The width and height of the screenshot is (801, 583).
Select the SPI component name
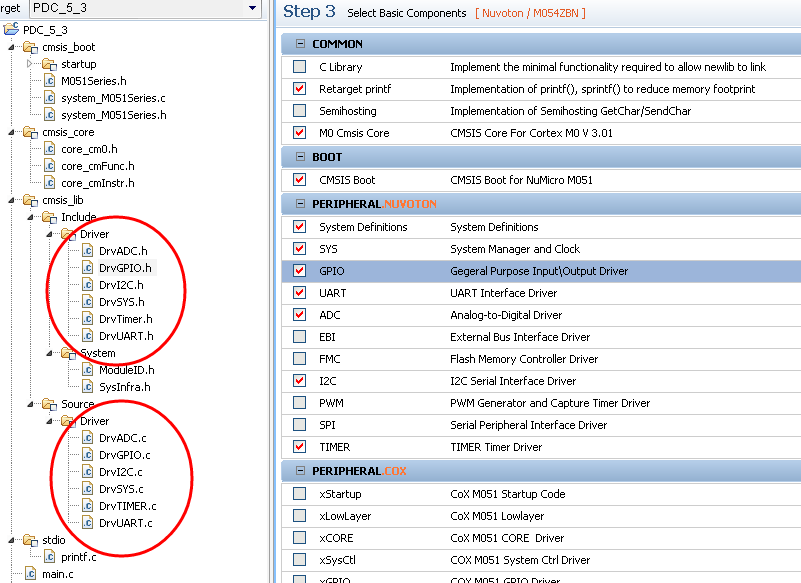[x=327, y=425]
